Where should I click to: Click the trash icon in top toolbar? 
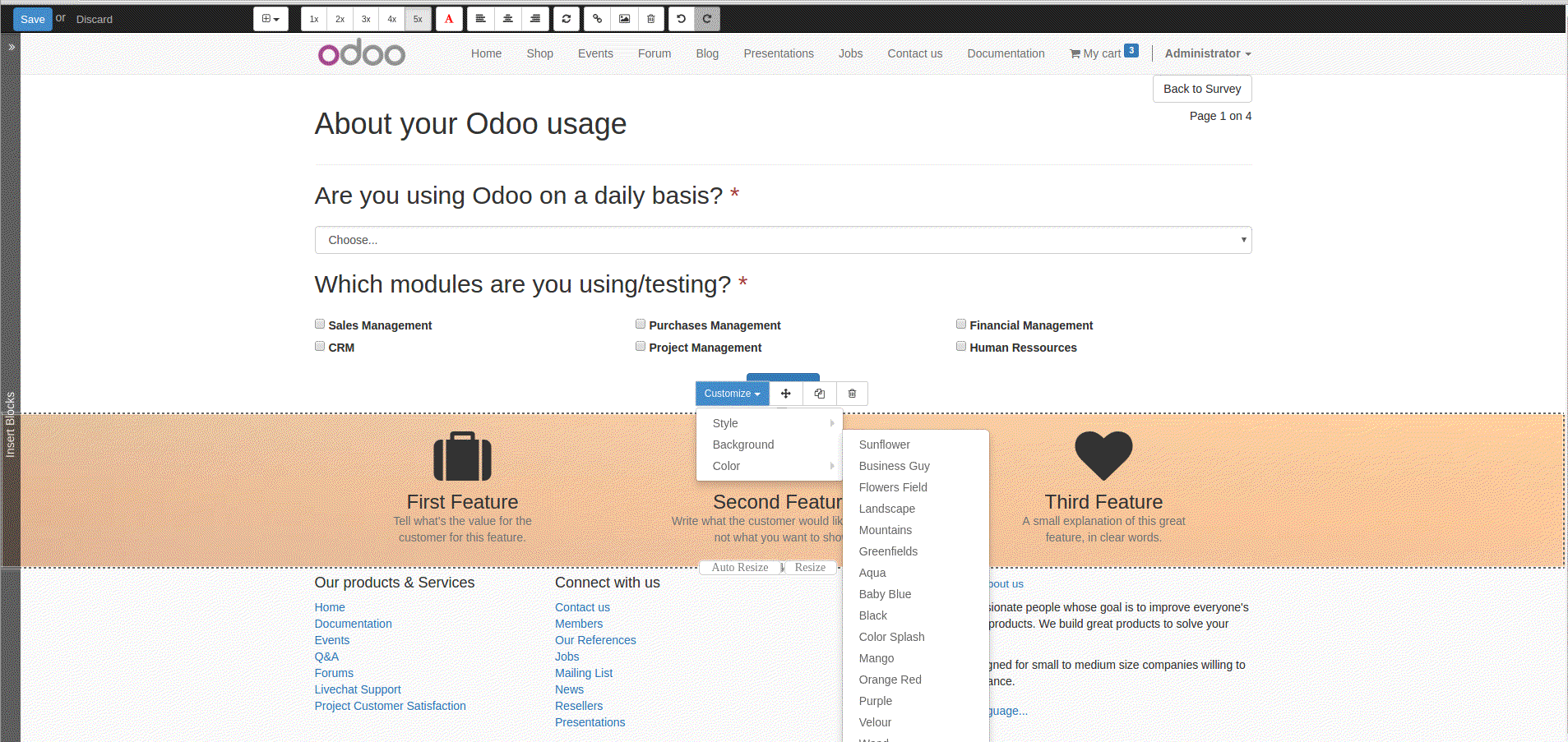pos(651,19)
